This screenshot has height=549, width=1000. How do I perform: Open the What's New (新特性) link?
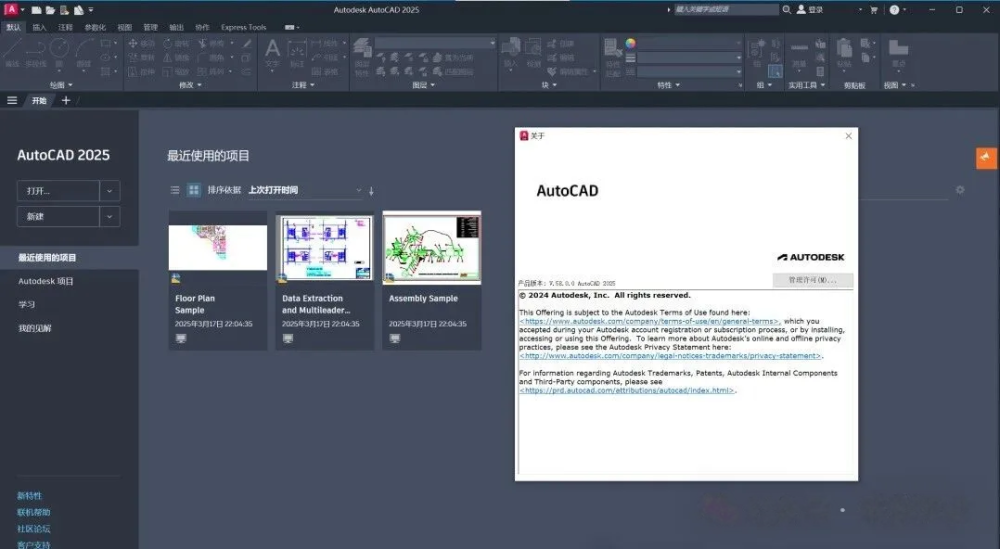pos(29,495)
